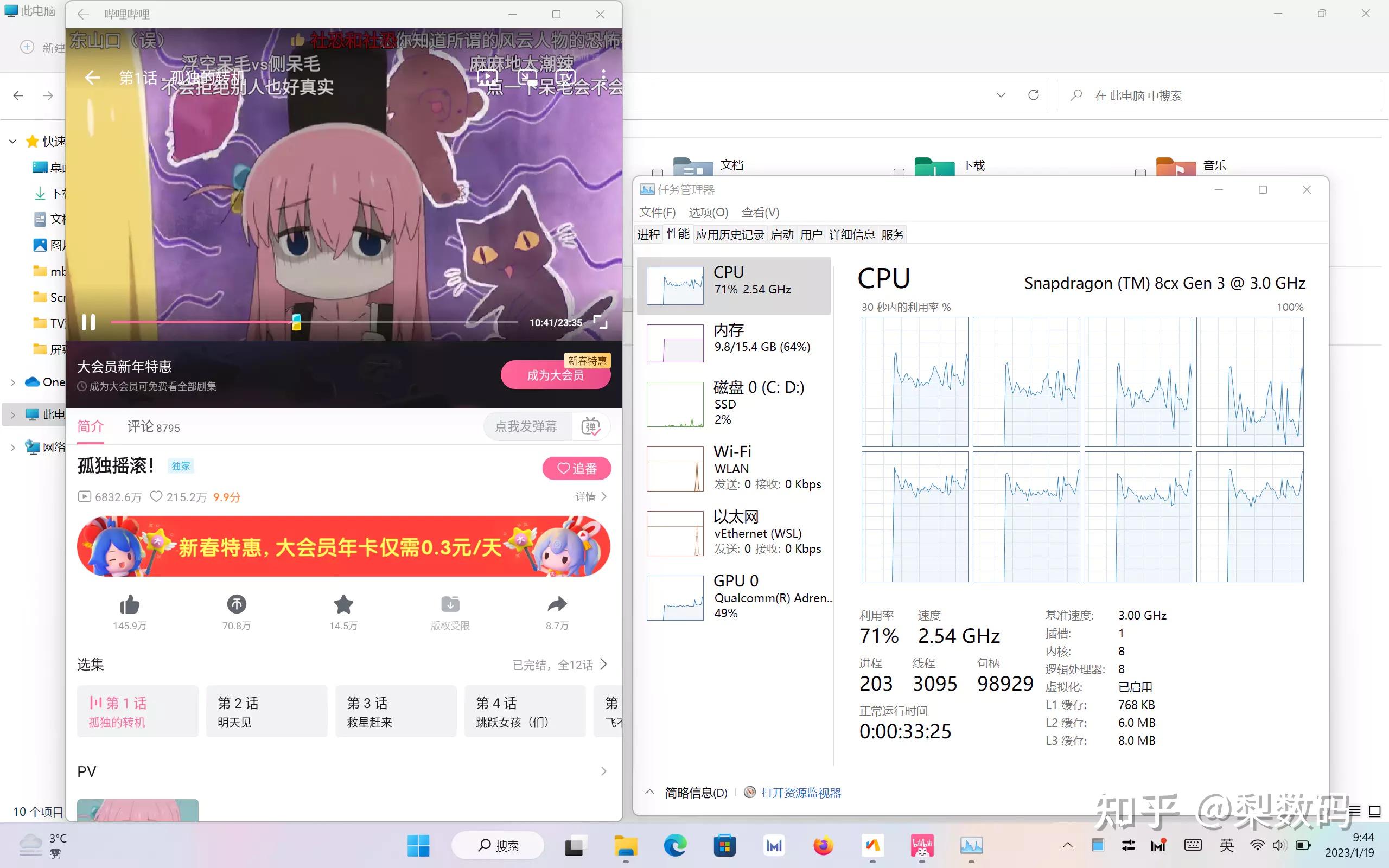Favorite the anime with the star icon
This screenshot has width=1389, height=868.
coord(343,604)
